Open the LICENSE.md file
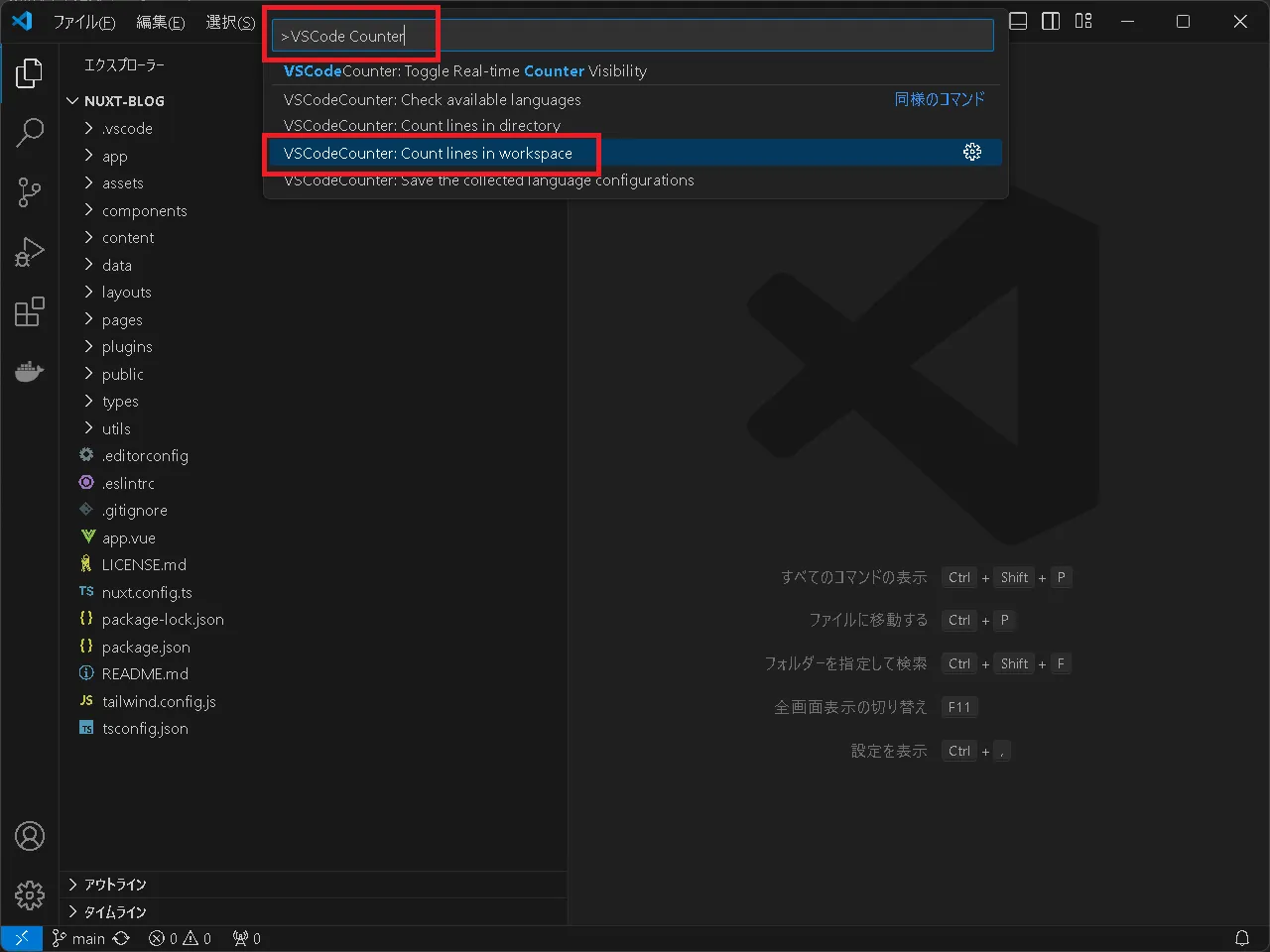The image size is (1270, 952). click(314, 565)
